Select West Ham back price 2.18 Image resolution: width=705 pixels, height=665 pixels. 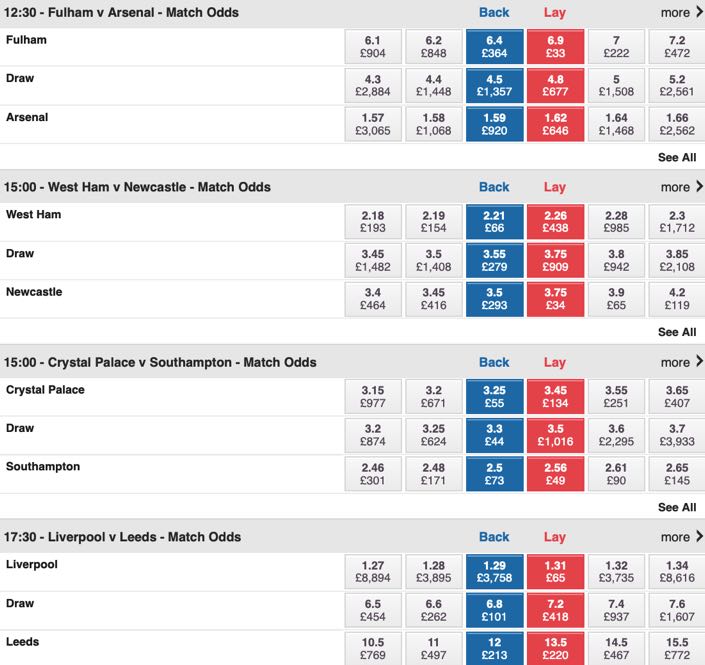pos(373,222)
